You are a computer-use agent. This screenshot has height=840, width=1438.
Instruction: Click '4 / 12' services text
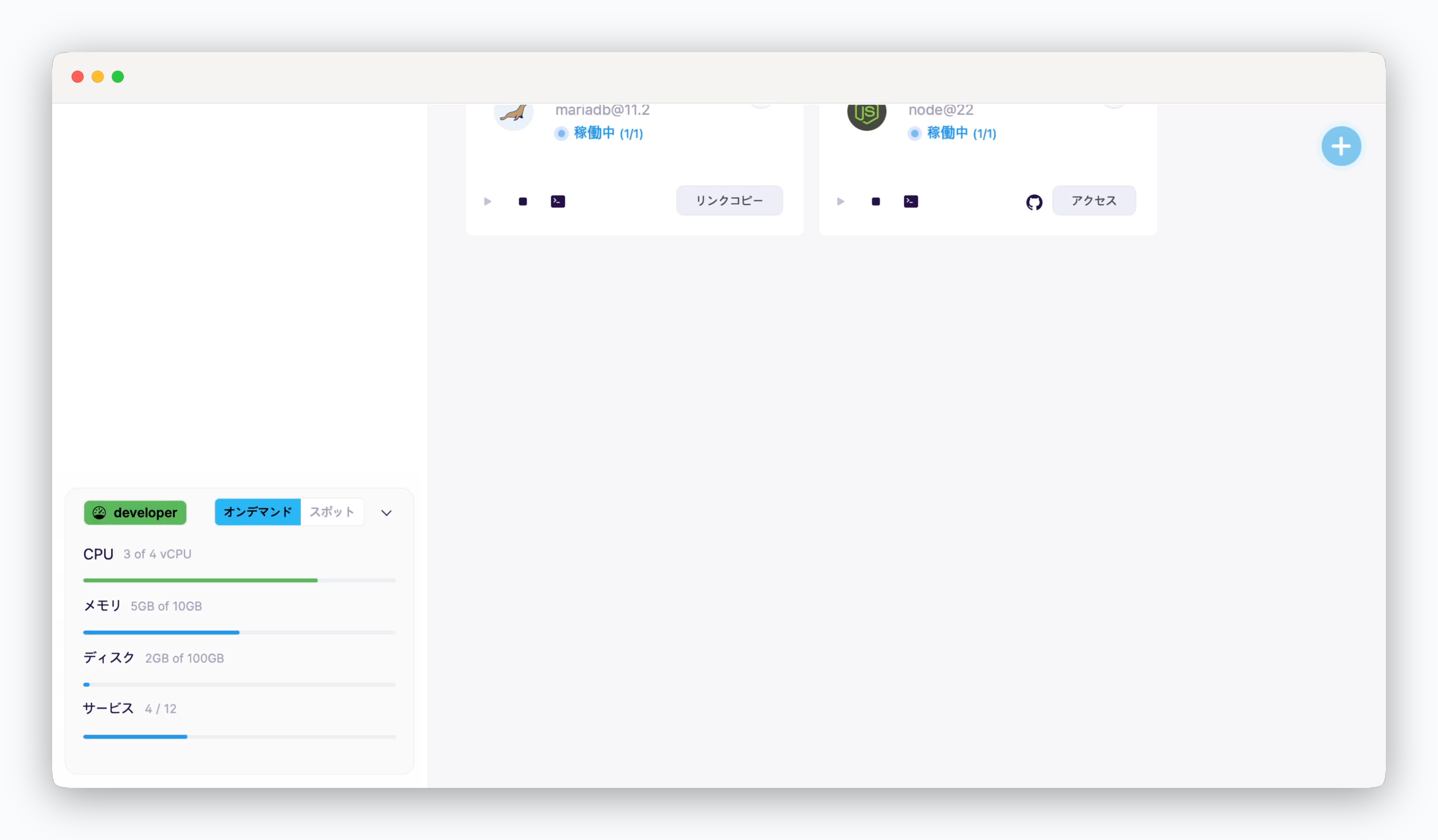161,709
